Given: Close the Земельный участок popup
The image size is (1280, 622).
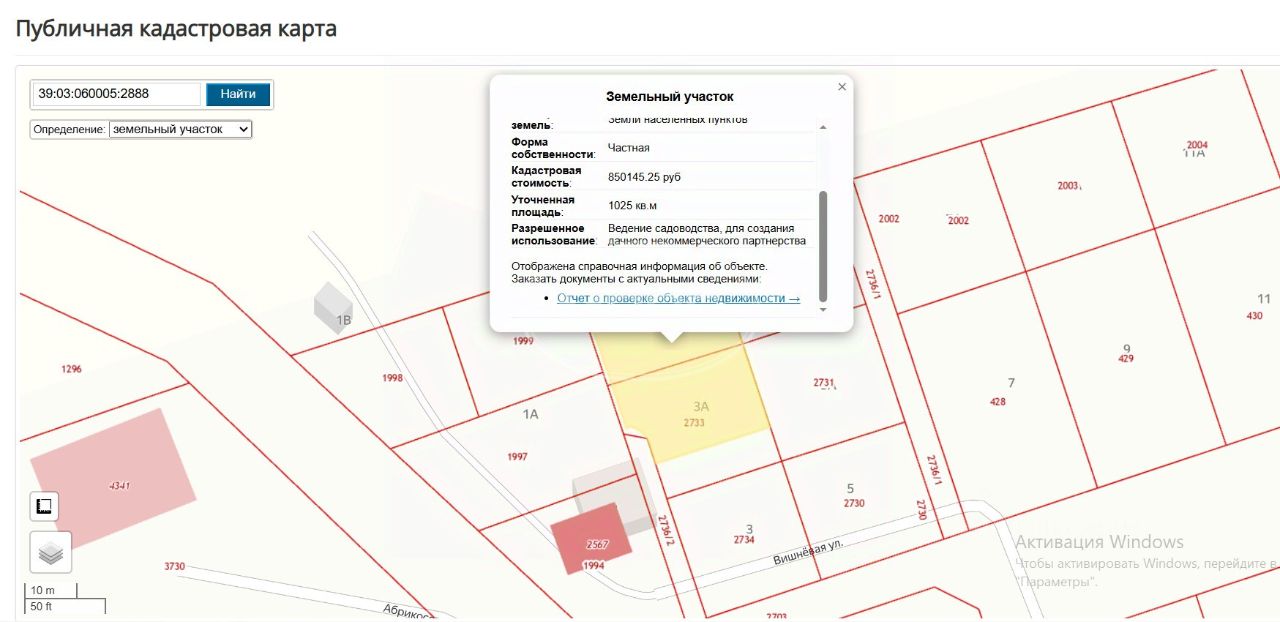Looking at the screenshot, I should tap(842, 87).
